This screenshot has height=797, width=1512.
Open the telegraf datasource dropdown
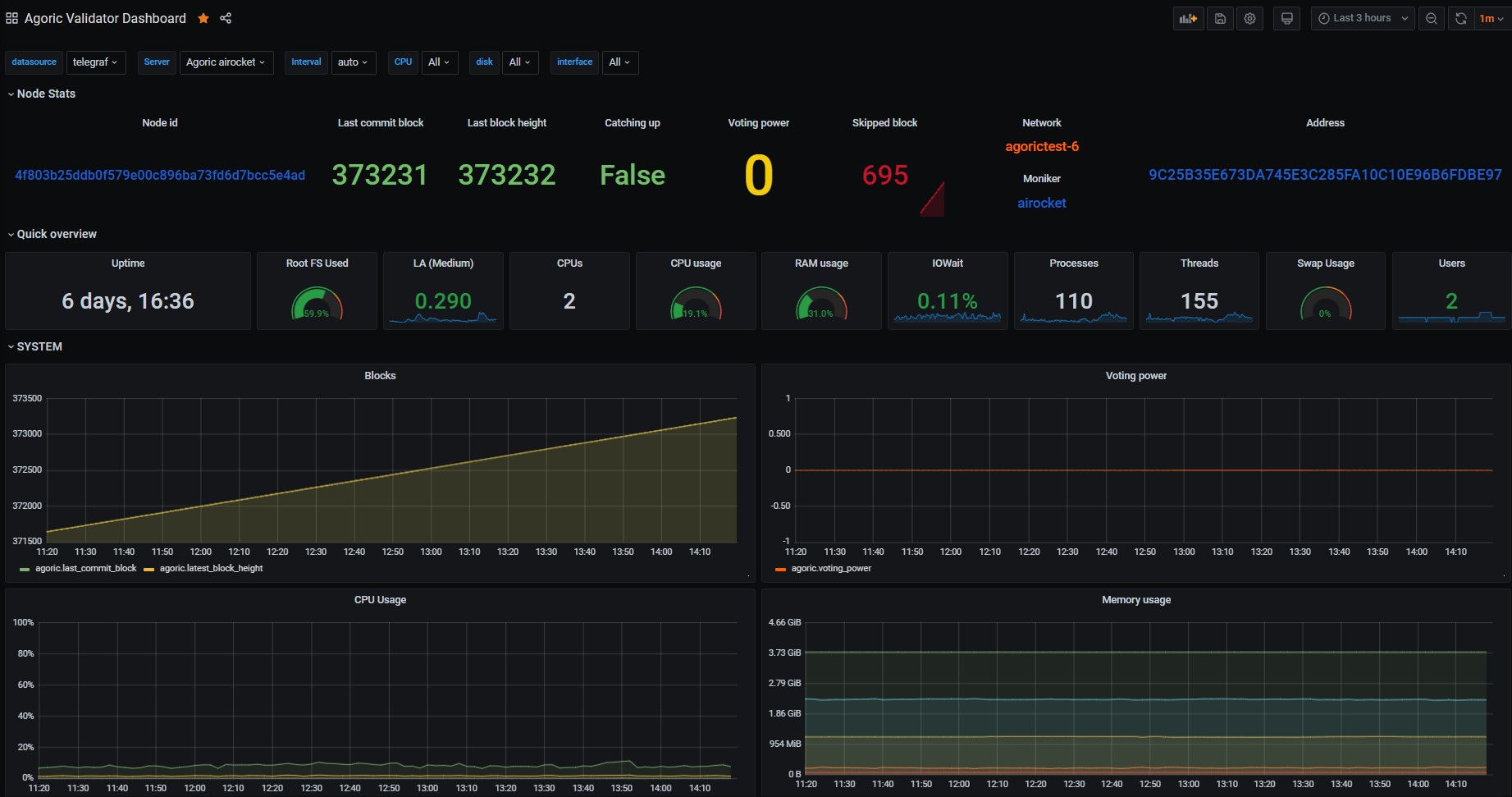point(95,62)
